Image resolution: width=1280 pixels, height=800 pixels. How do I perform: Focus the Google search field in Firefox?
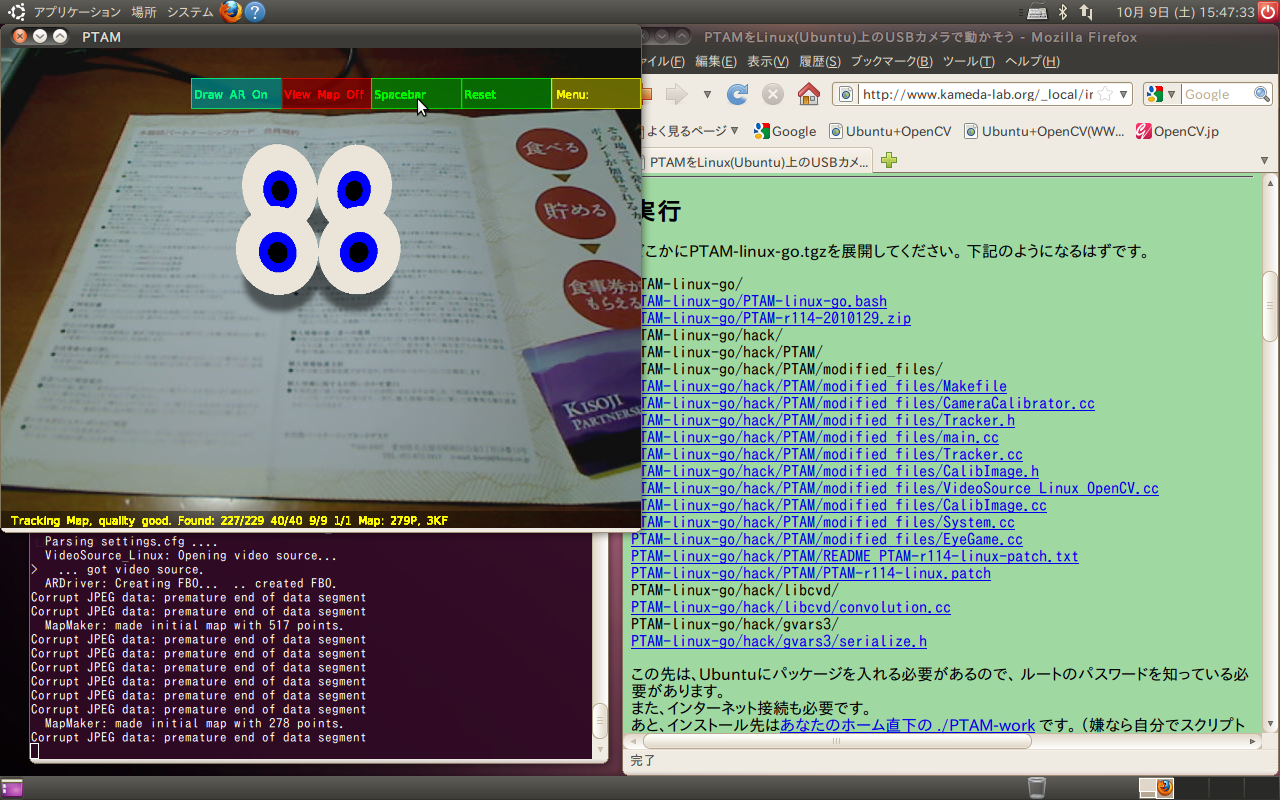1217,94
